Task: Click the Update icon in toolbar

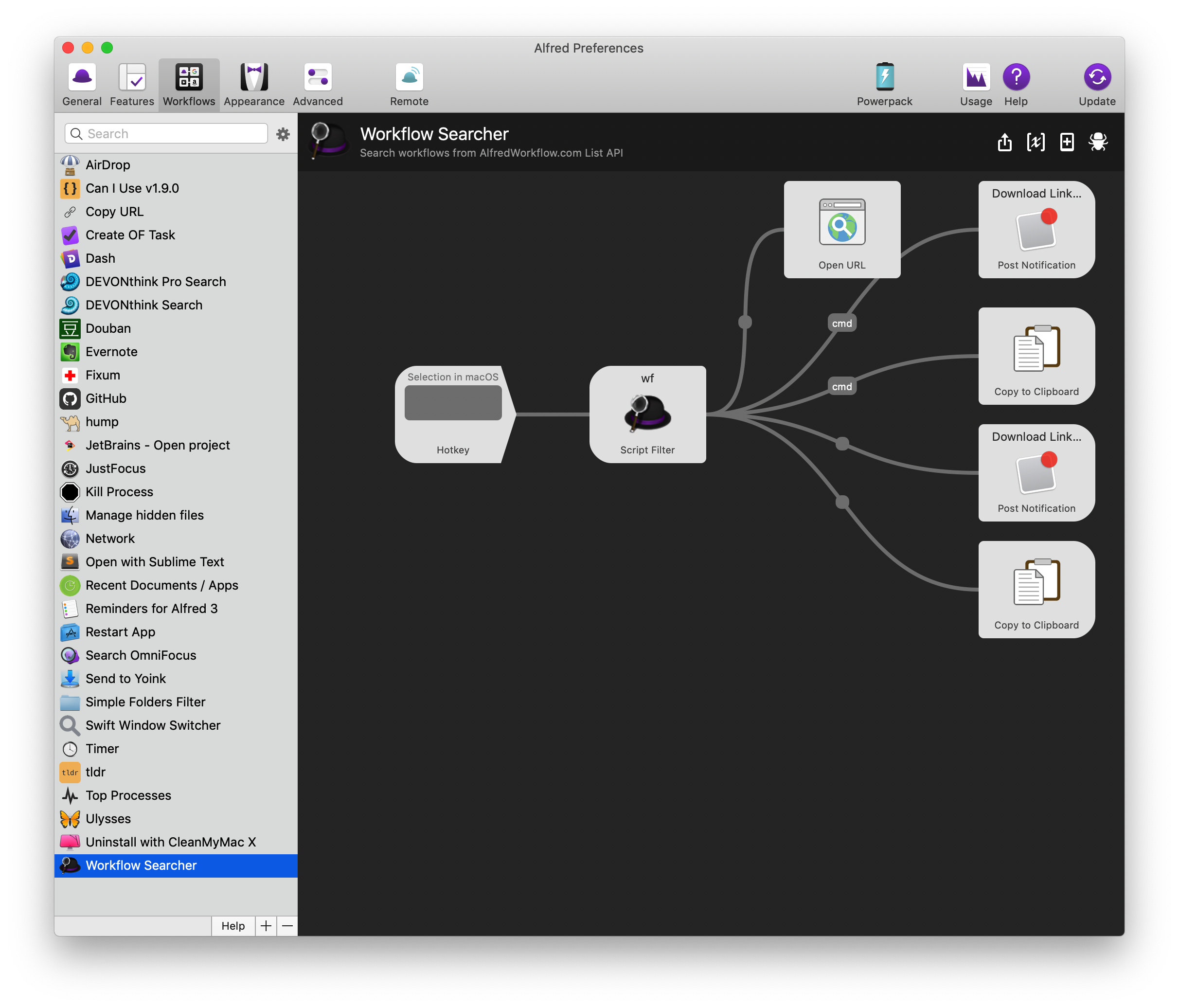Action: click(x=1096, y=77)
